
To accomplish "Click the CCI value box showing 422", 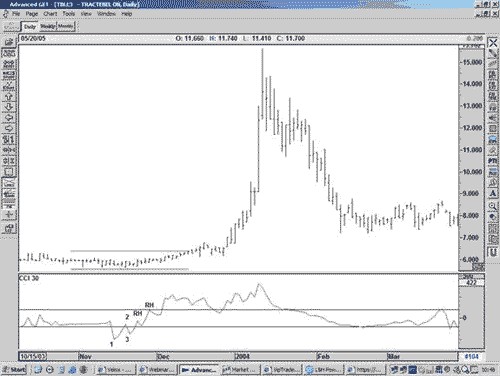I will pos(471,283).
